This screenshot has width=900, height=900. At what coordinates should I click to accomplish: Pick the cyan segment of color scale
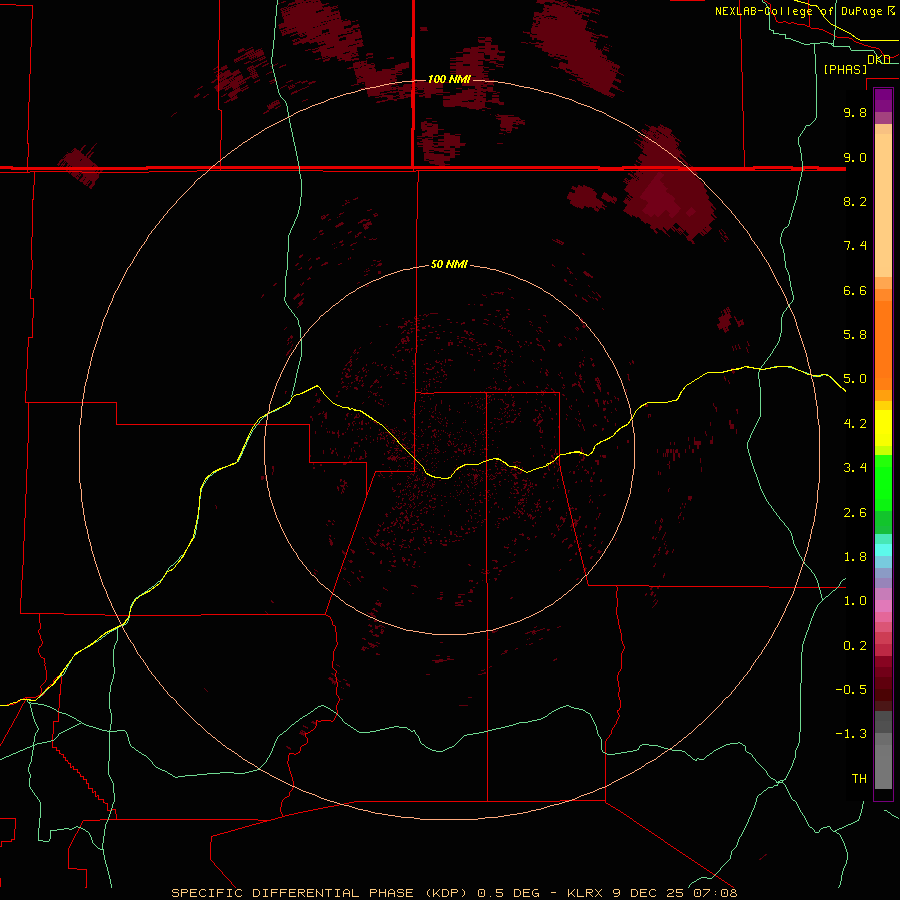(x=883, y=550)
